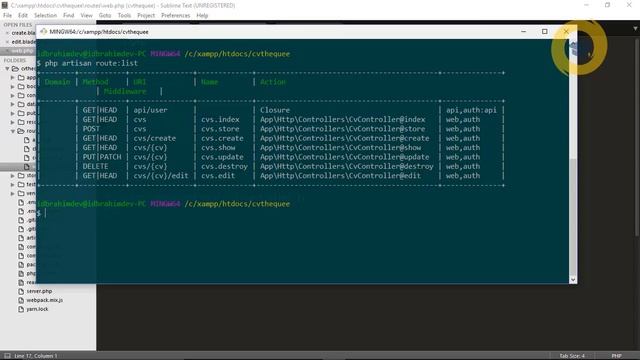
Task: Click the ven folder icon
Action: pos(21,193)
